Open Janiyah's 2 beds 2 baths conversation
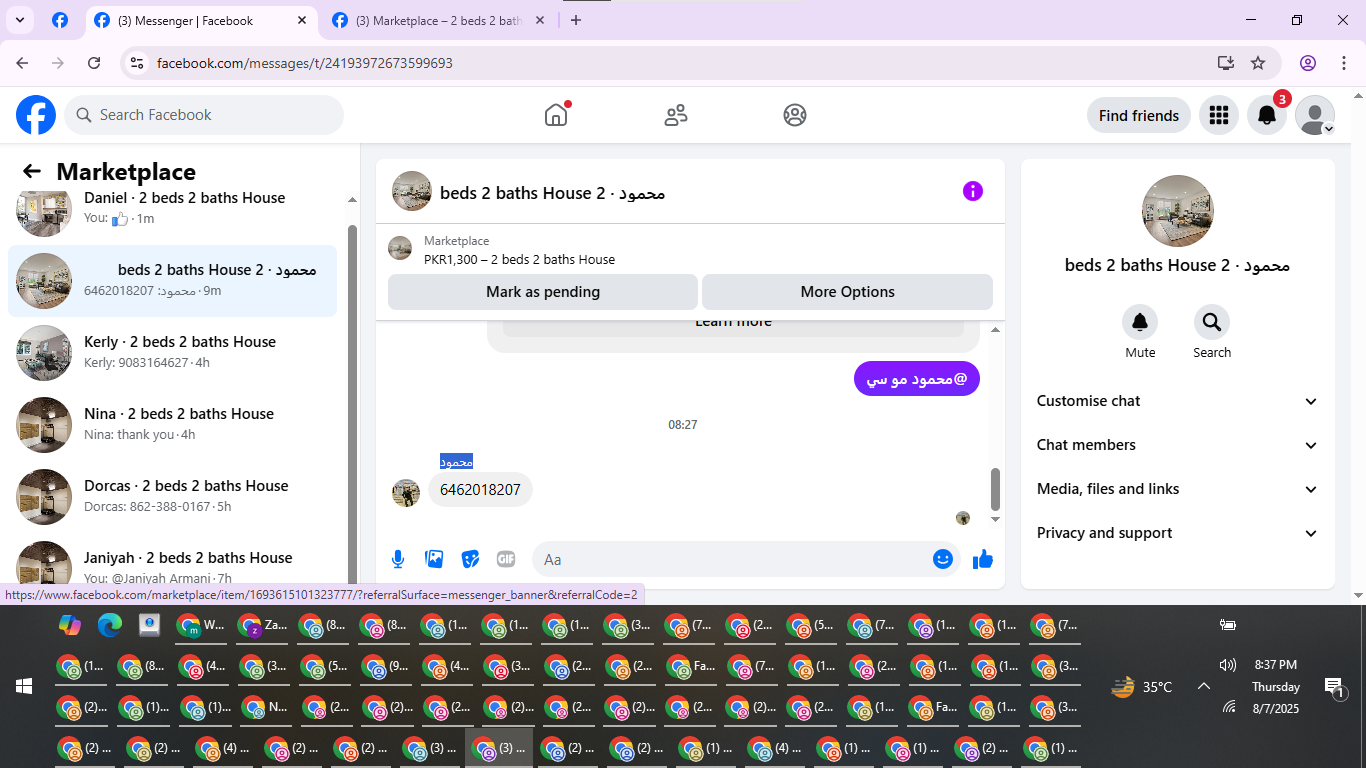This screenshot has width=1366, height=768. coord(173,564)
